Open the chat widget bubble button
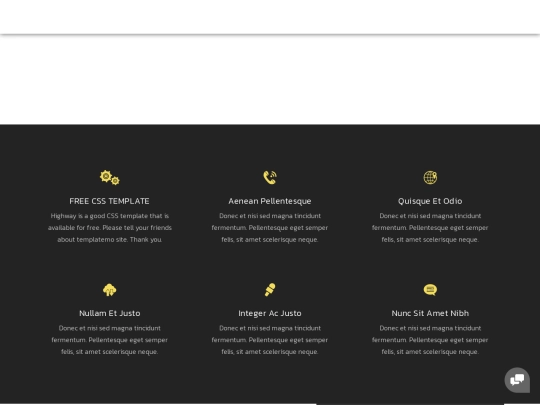 517,380
